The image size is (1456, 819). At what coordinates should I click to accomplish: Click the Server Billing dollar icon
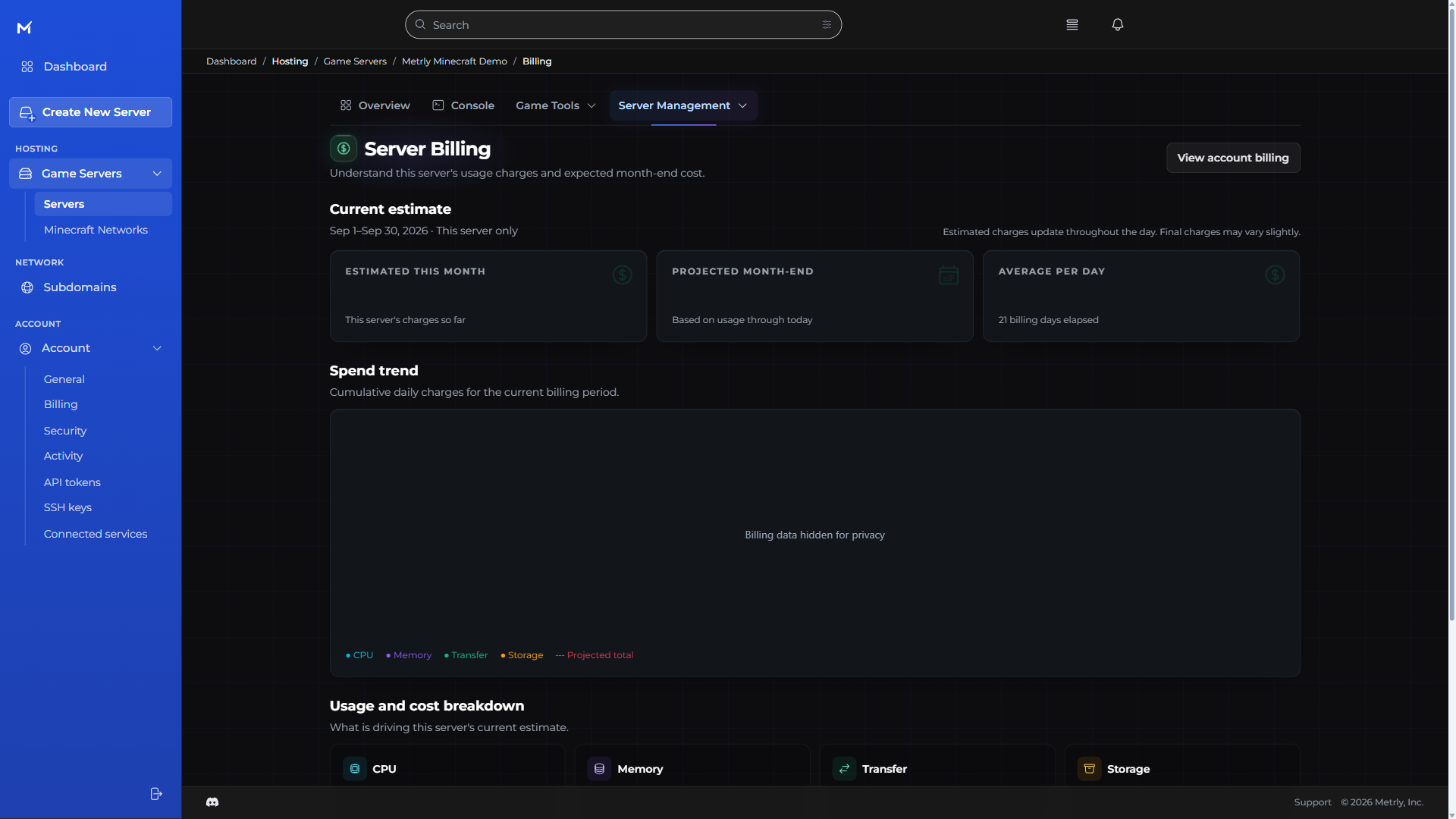(x=344, y=149)
